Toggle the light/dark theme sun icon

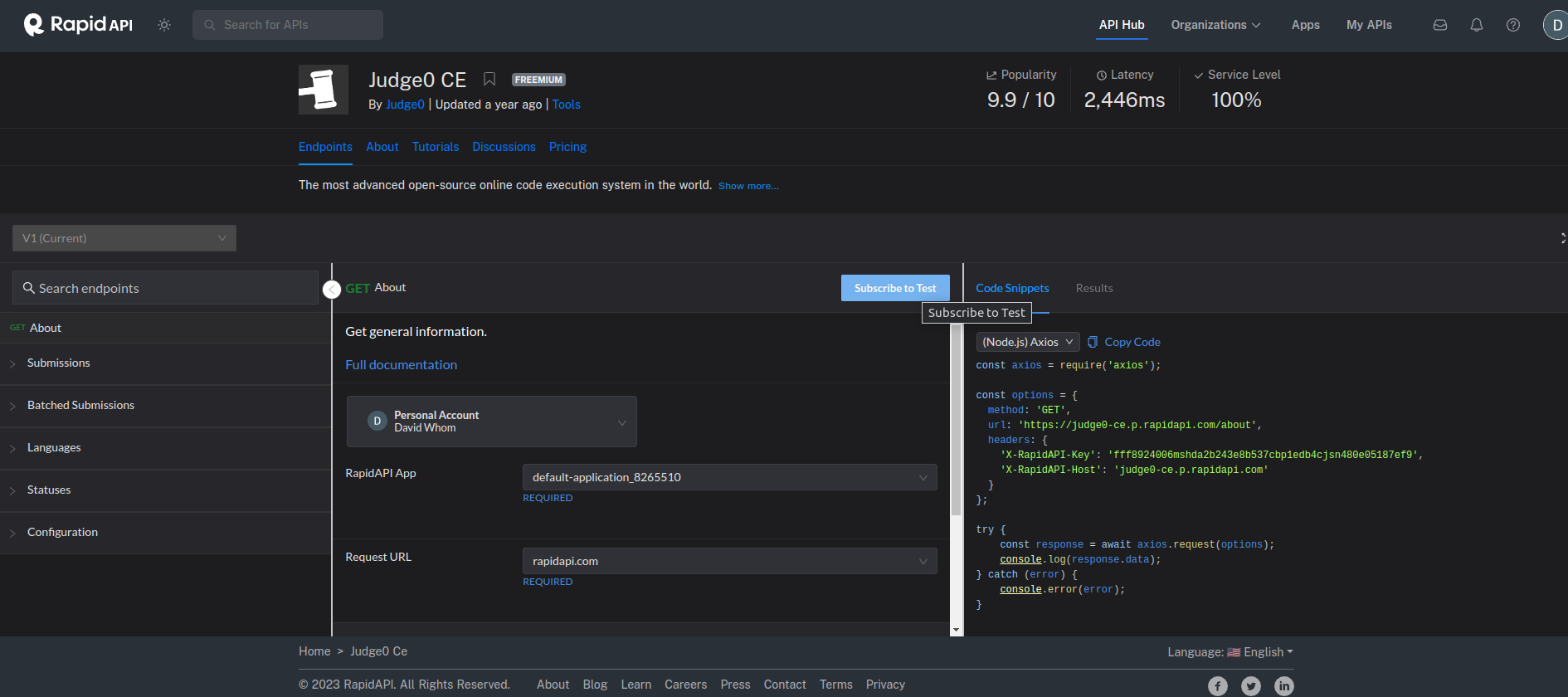point(164,25)
